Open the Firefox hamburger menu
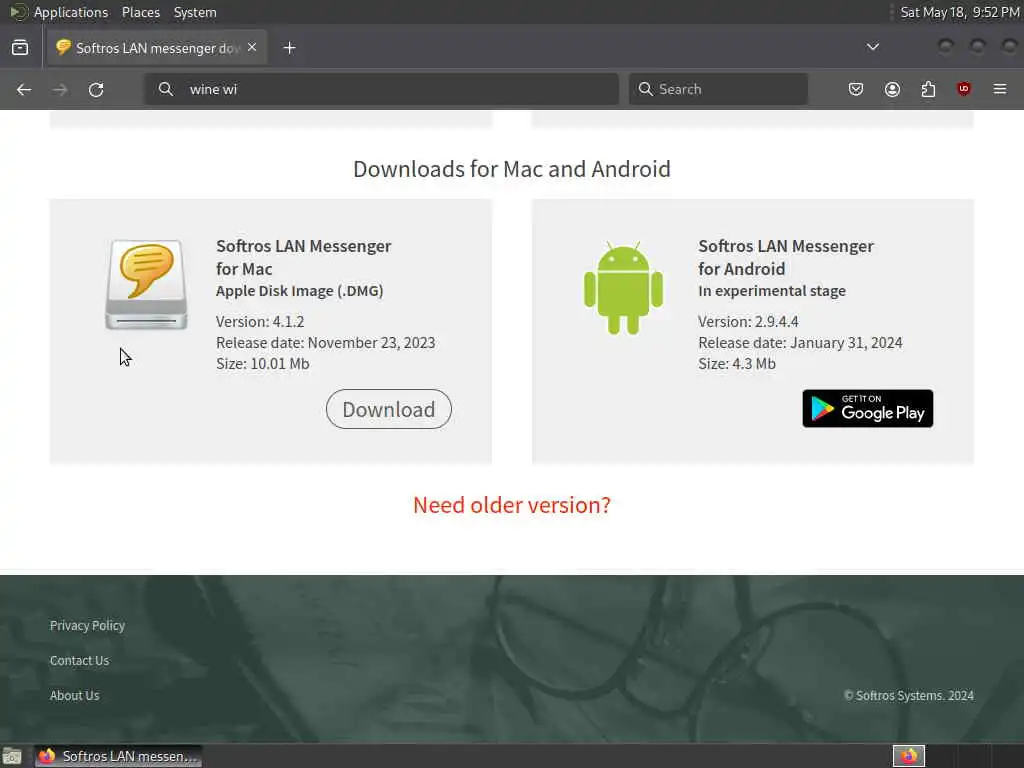 pyautogui.click(x=1000, y=89)
